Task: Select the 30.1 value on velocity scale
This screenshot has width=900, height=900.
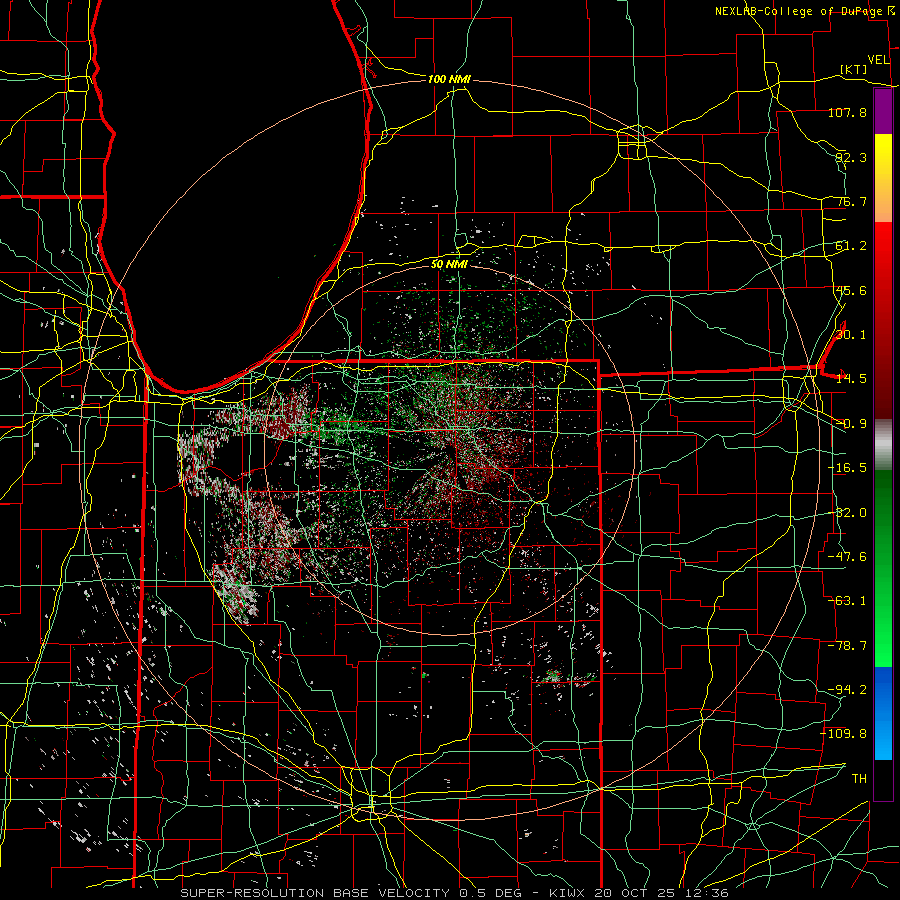Action: 851,335
